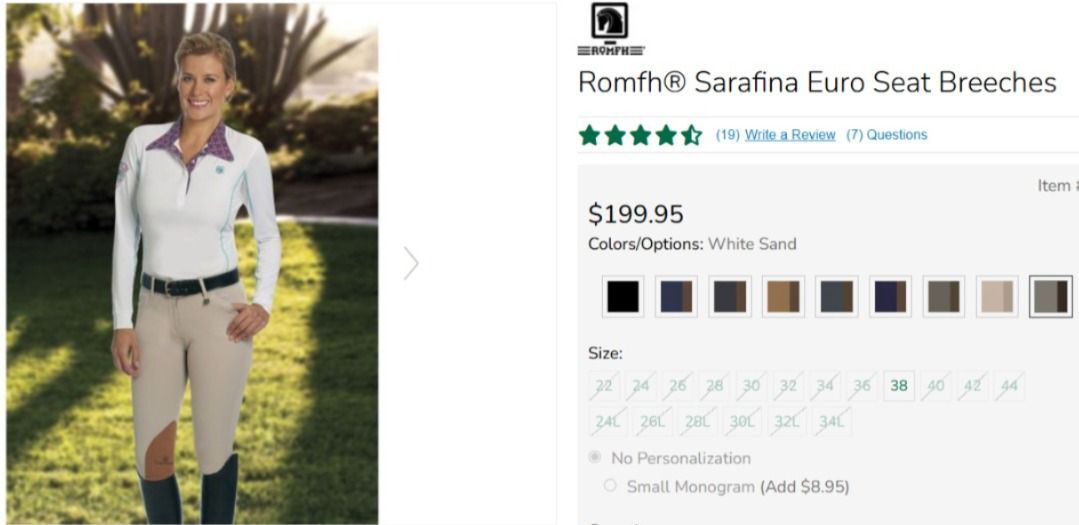The image size is (1079, 525).
Task: Select the No Personalization radio option
Action: (596, 458)
